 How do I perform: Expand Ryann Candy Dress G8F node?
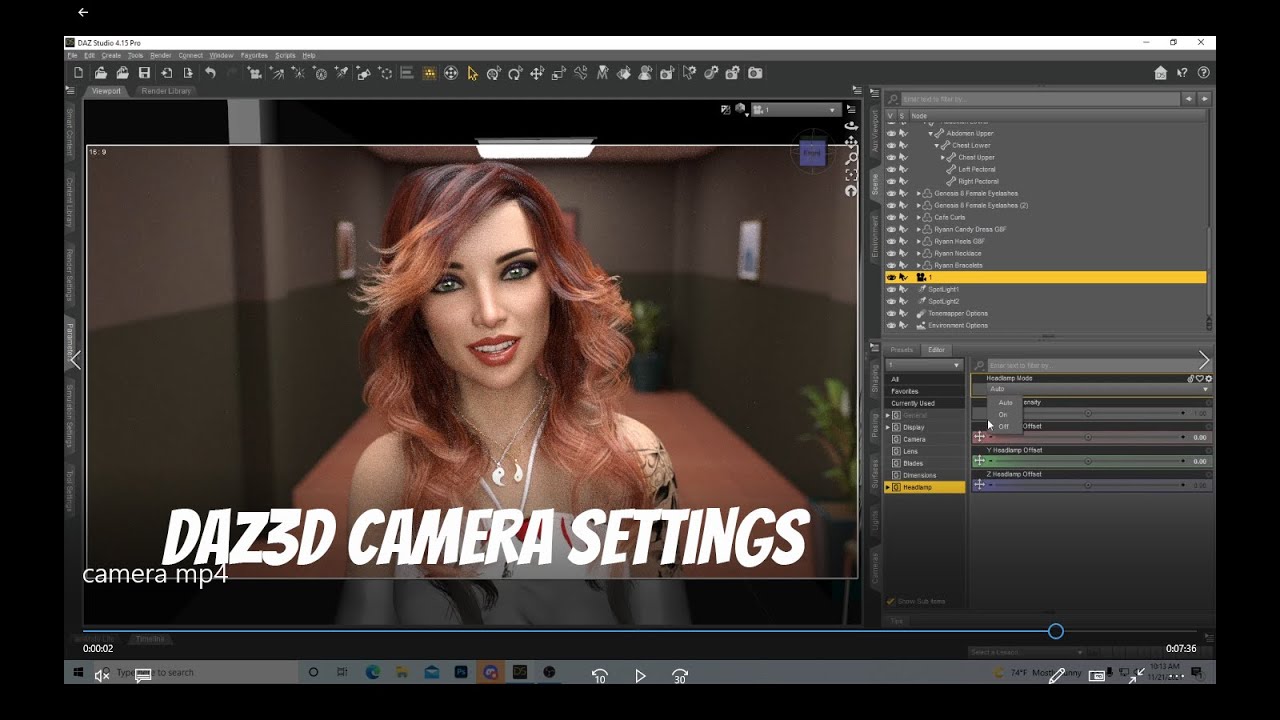(x=919, y=229)
